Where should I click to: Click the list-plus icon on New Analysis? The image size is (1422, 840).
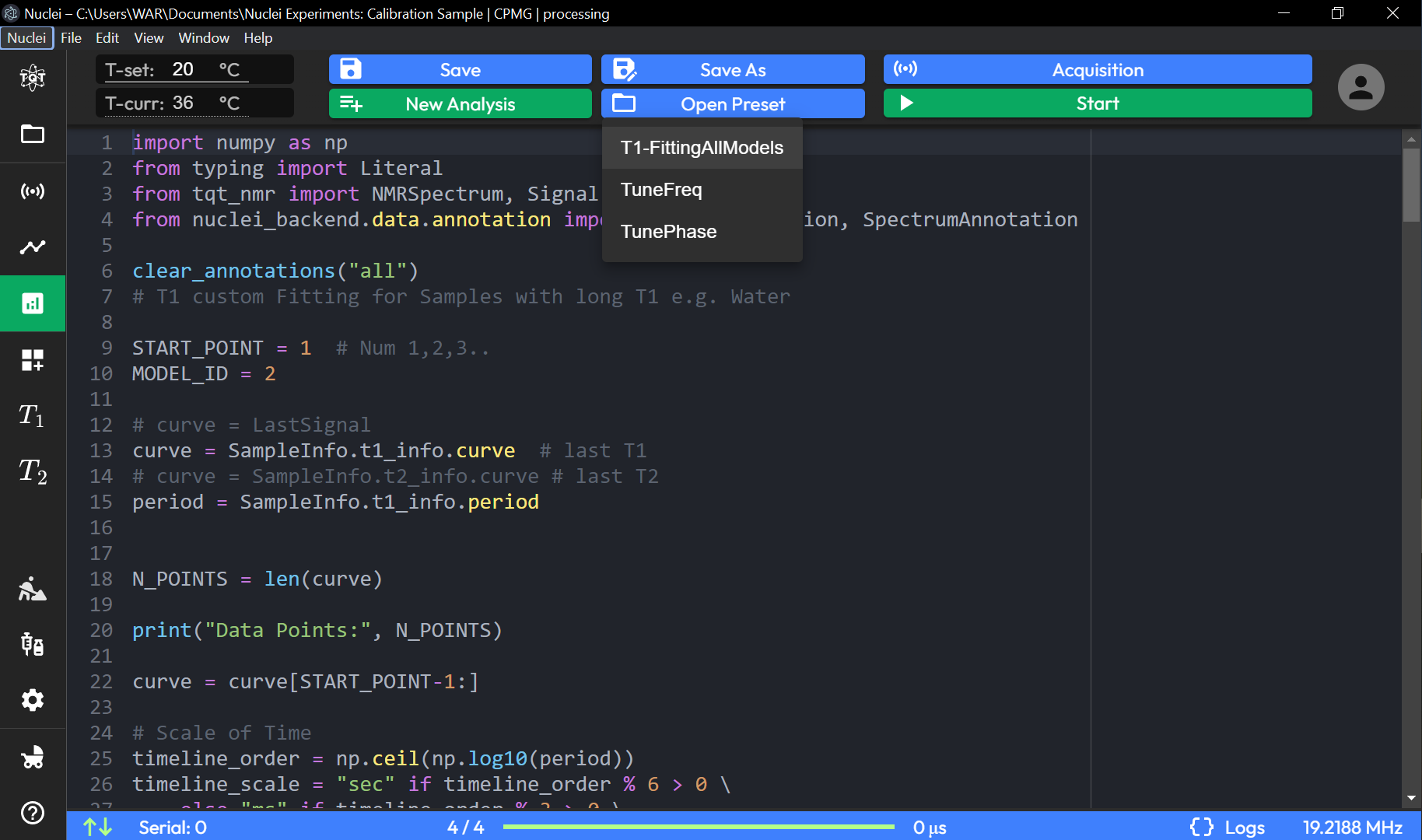351,103
